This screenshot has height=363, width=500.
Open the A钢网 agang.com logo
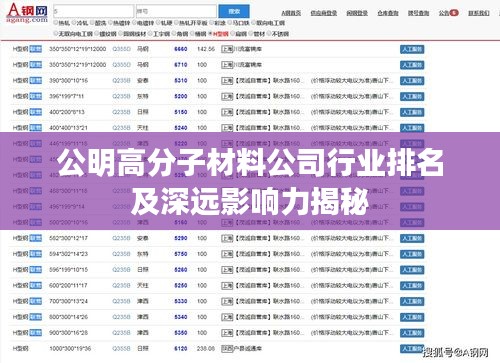pos(27,13)
